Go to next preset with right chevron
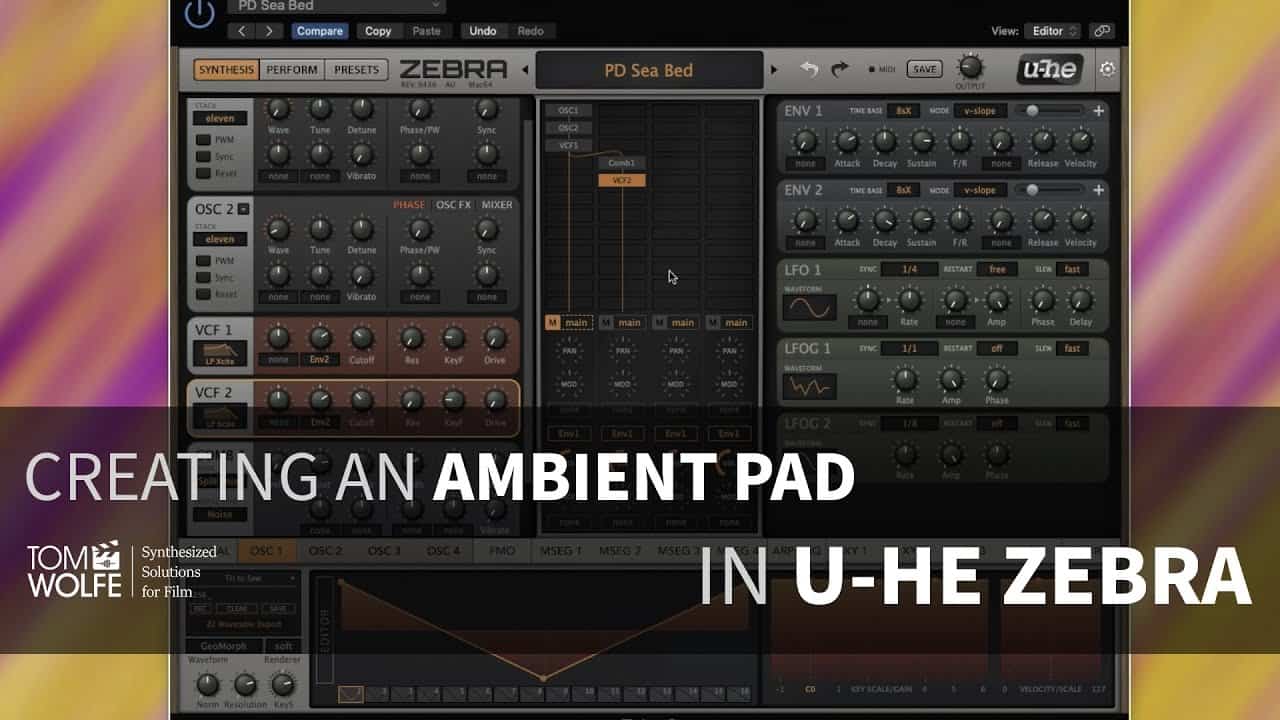The height and width of the screenshot is (720, 1280). pos(269,31)
